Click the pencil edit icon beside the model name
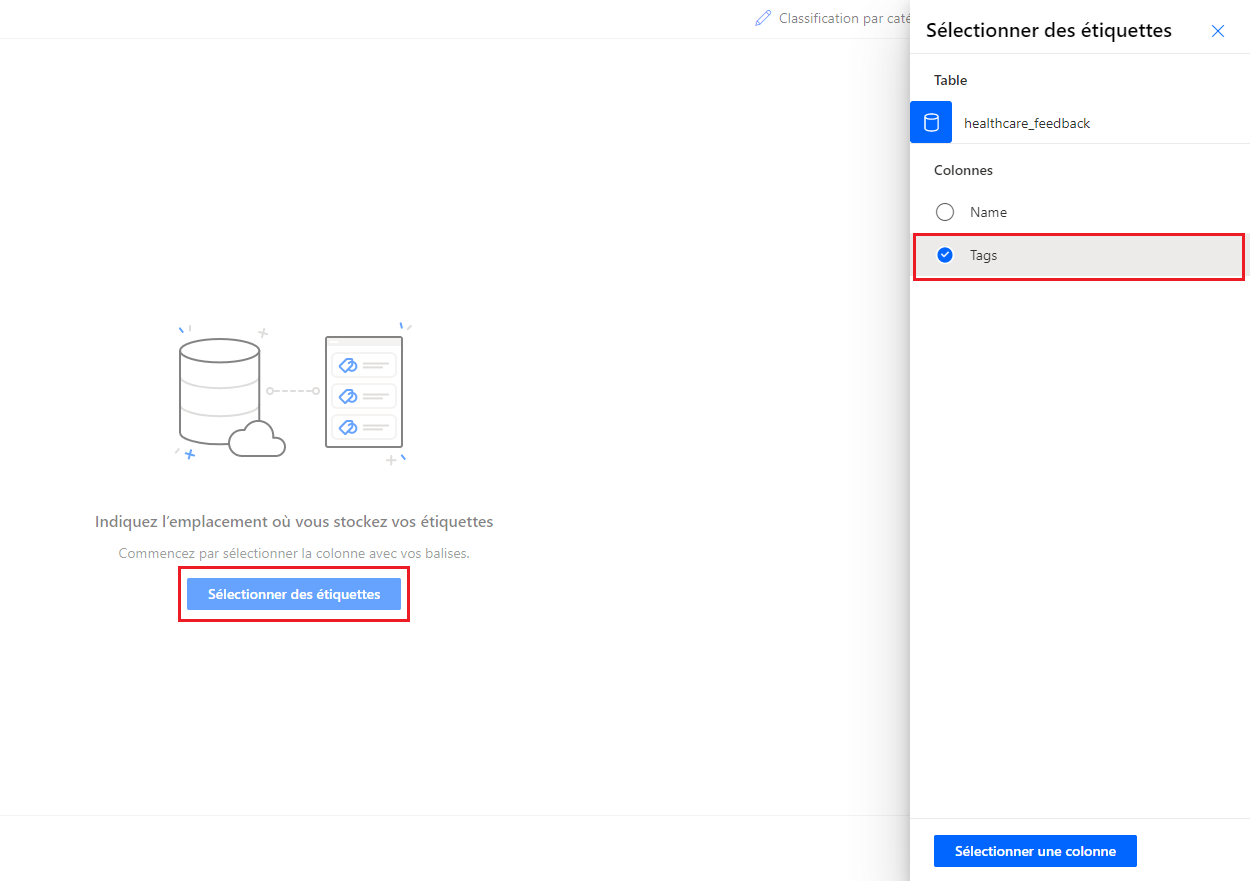1250x881 pixels. (763, 18)
